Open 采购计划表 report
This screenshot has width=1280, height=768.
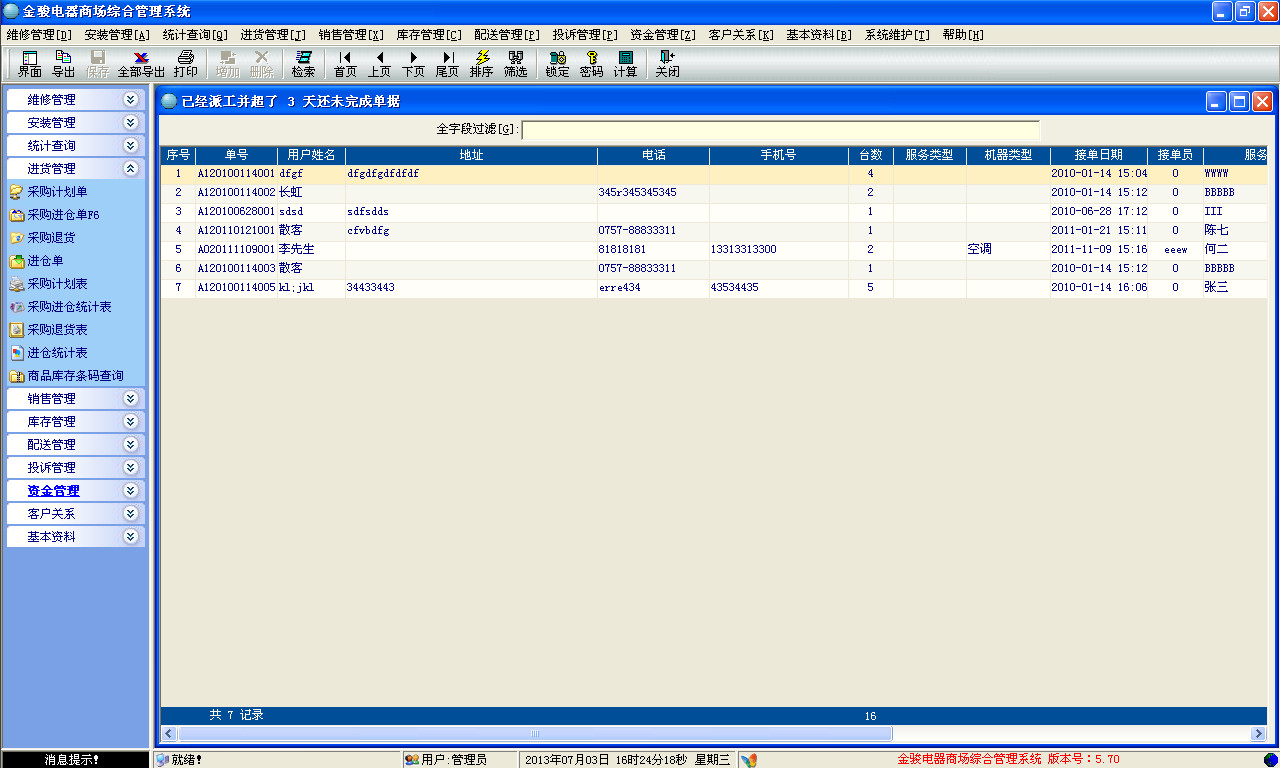(48, 284)
